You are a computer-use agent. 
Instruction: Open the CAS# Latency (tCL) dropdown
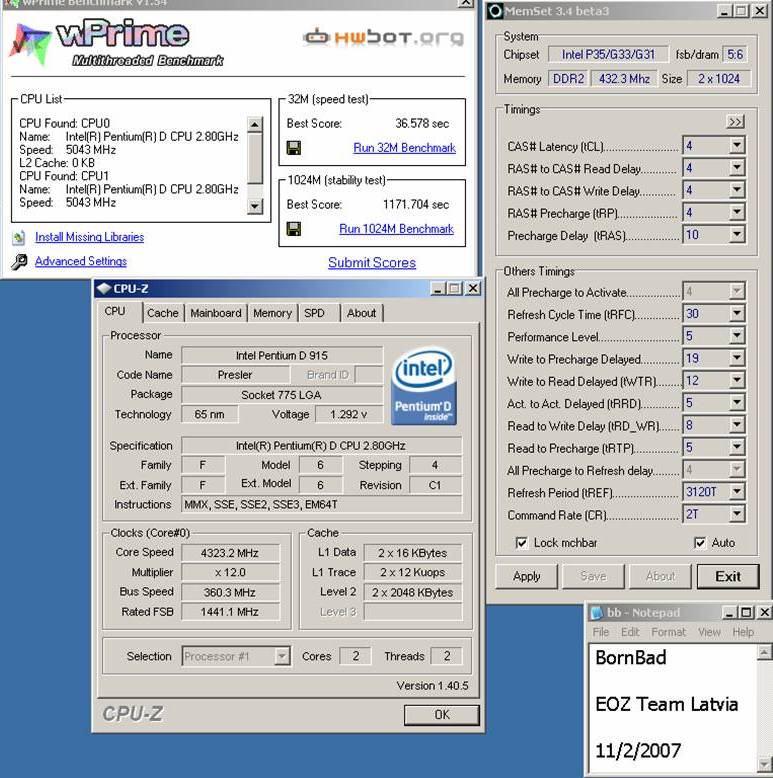737,146
